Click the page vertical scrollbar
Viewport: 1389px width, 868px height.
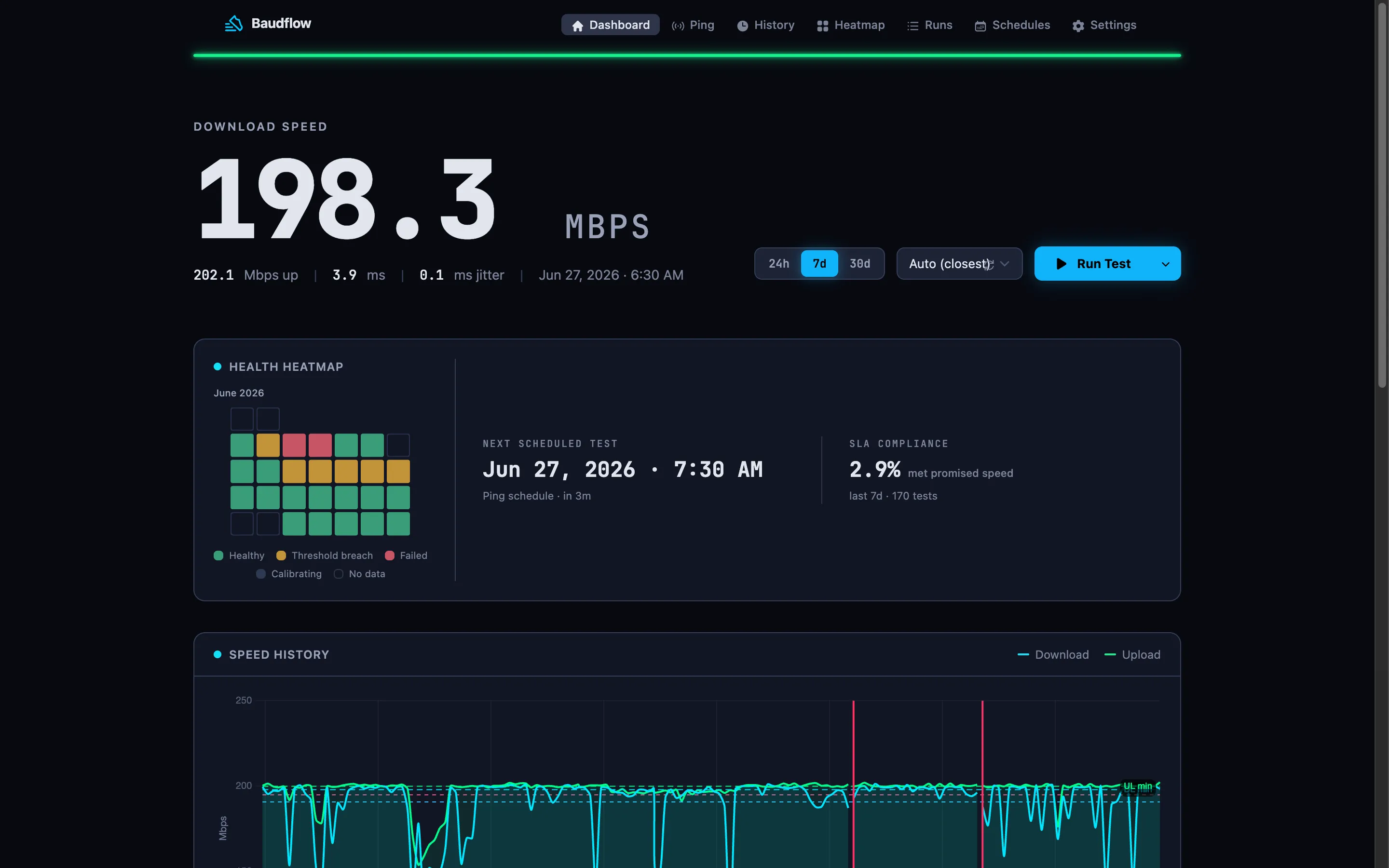pos(1382,195)
